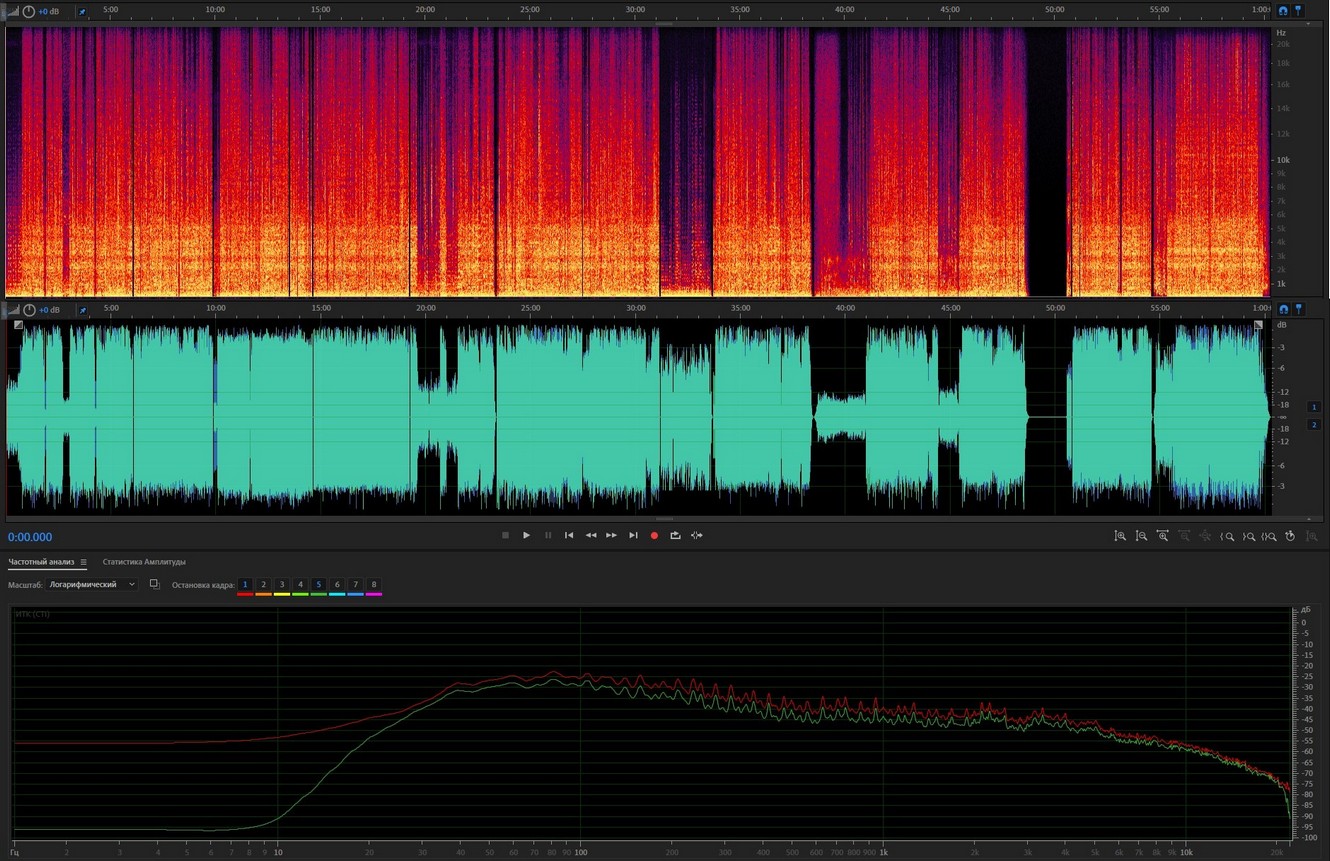Click hold frame button 1
Screen dimensions: 1330x861
point(245,584)
